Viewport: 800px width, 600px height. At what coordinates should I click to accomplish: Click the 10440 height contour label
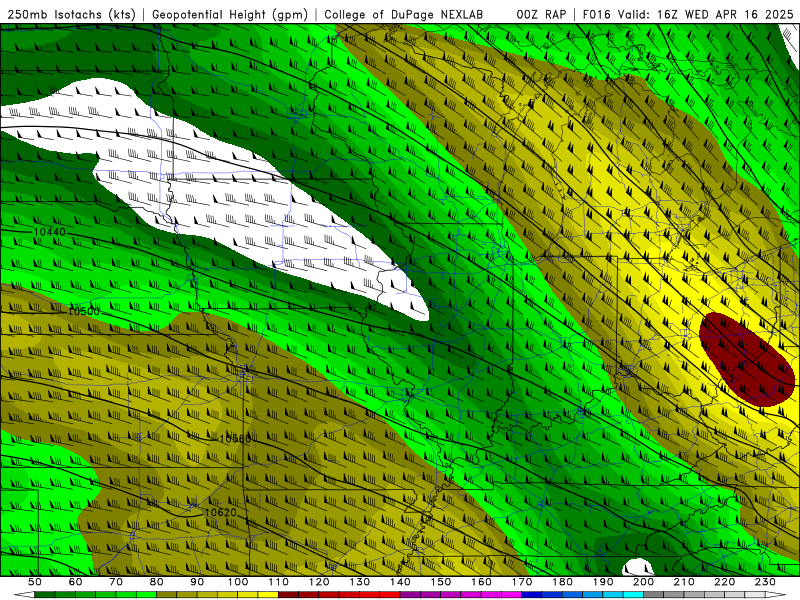49,232
